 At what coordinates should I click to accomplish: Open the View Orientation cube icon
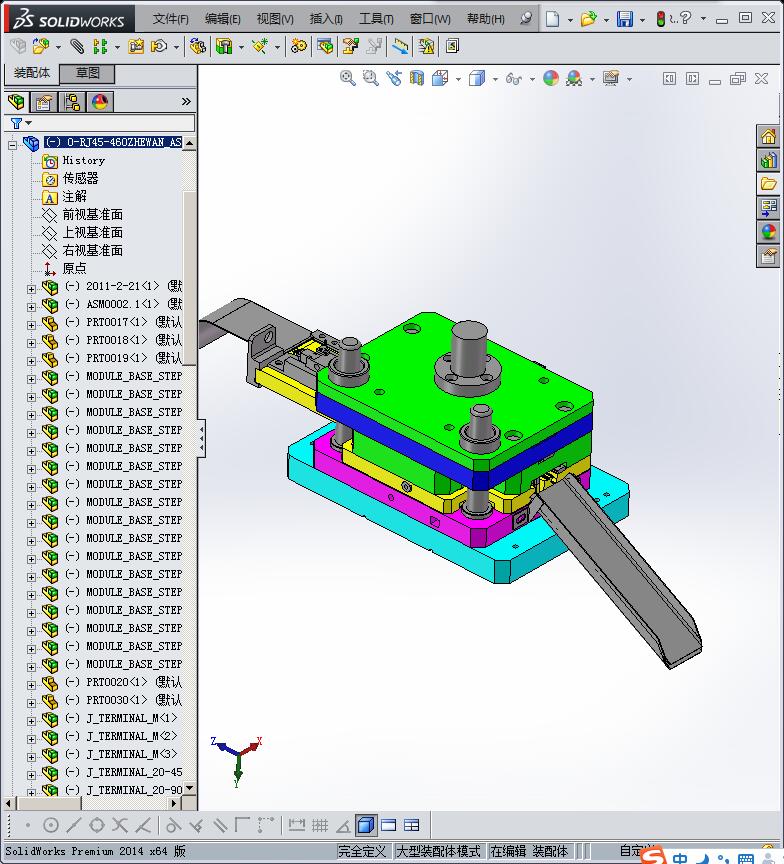[x=440, y=78]
